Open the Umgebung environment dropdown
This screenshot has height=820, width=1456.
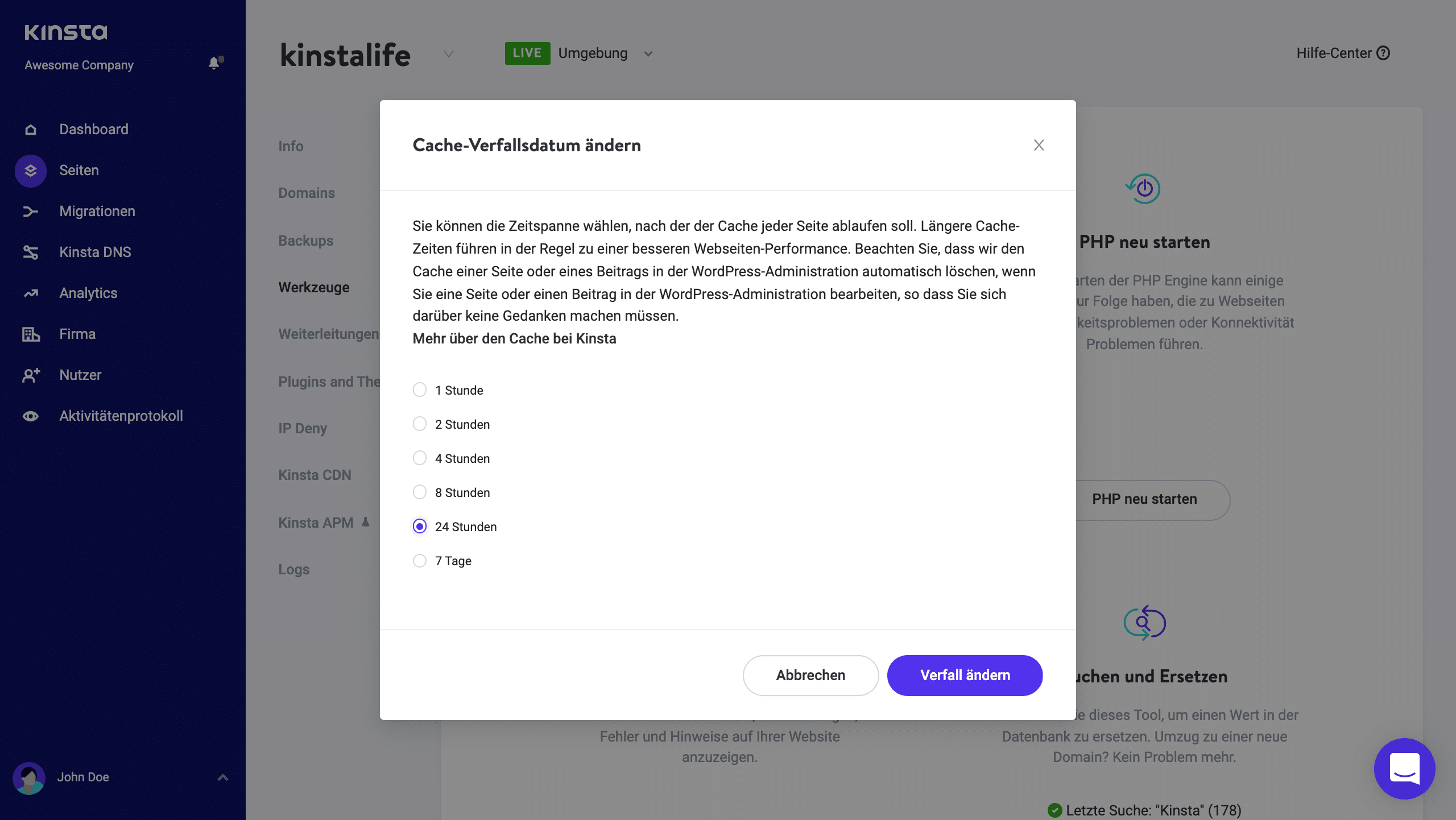pyautogui.click(x=648, y=53)
